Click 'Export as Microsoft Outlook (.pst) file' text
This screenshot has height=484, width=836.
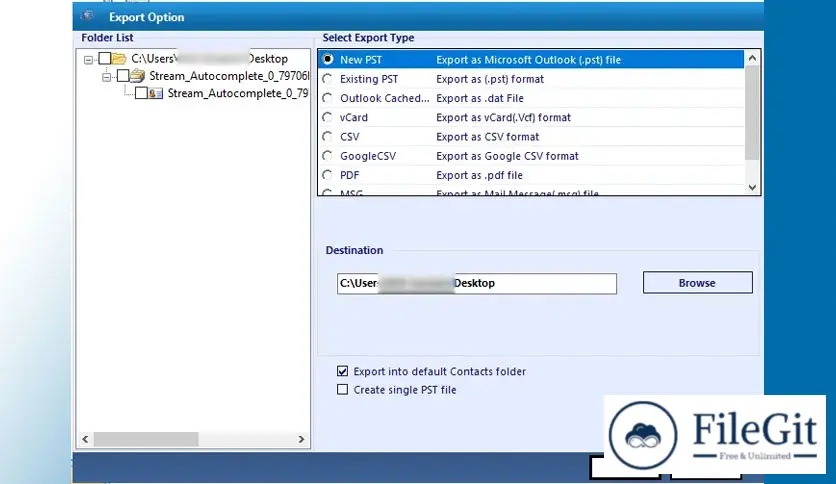(x=528, y=60)
